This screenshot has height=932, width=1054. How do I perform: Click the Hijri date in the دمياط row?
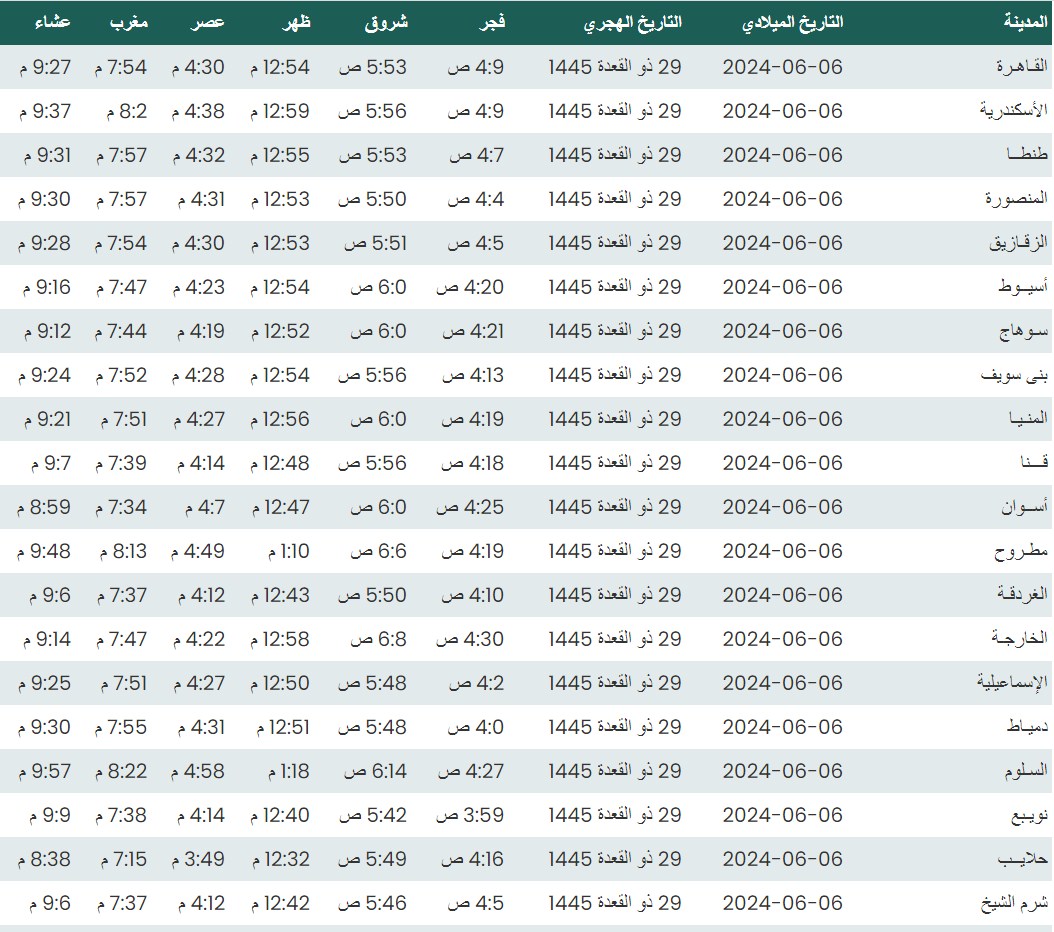(x=615, y=727)
